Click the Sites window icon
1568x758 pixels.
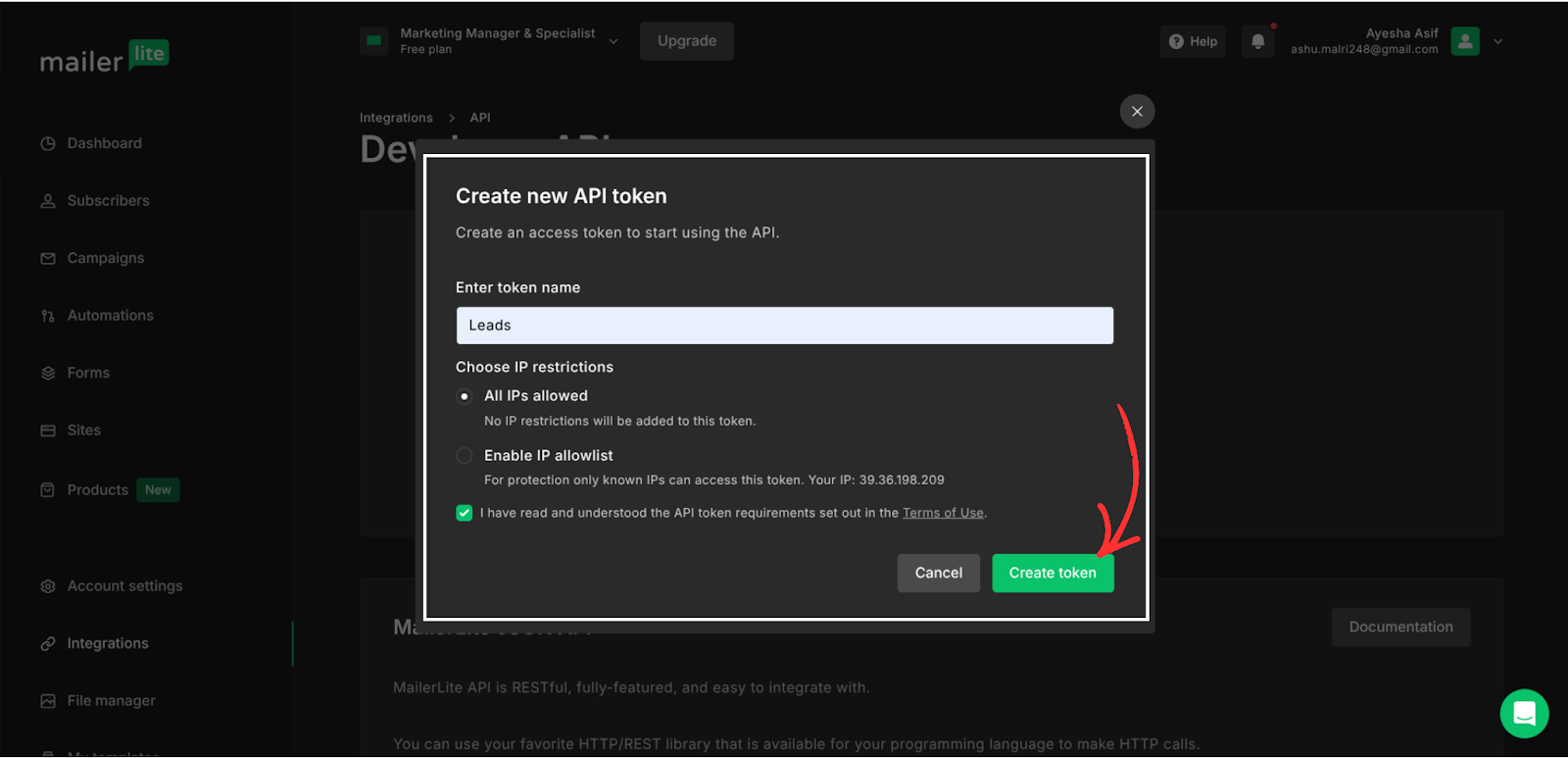point(48,430)
